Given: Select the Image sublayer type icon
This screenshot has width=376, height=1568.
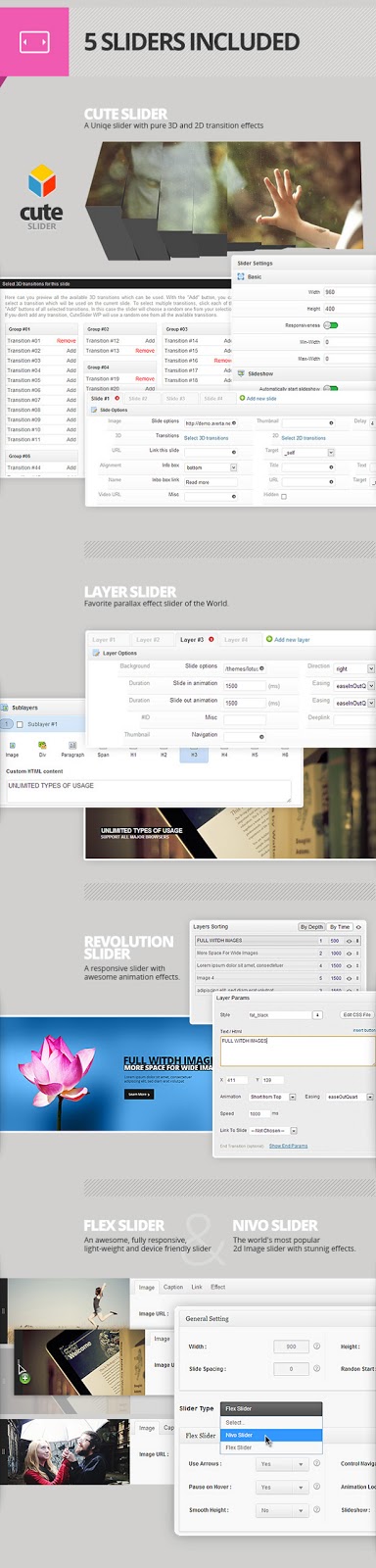Looking at the screenshot, I should tap(13, 745).
